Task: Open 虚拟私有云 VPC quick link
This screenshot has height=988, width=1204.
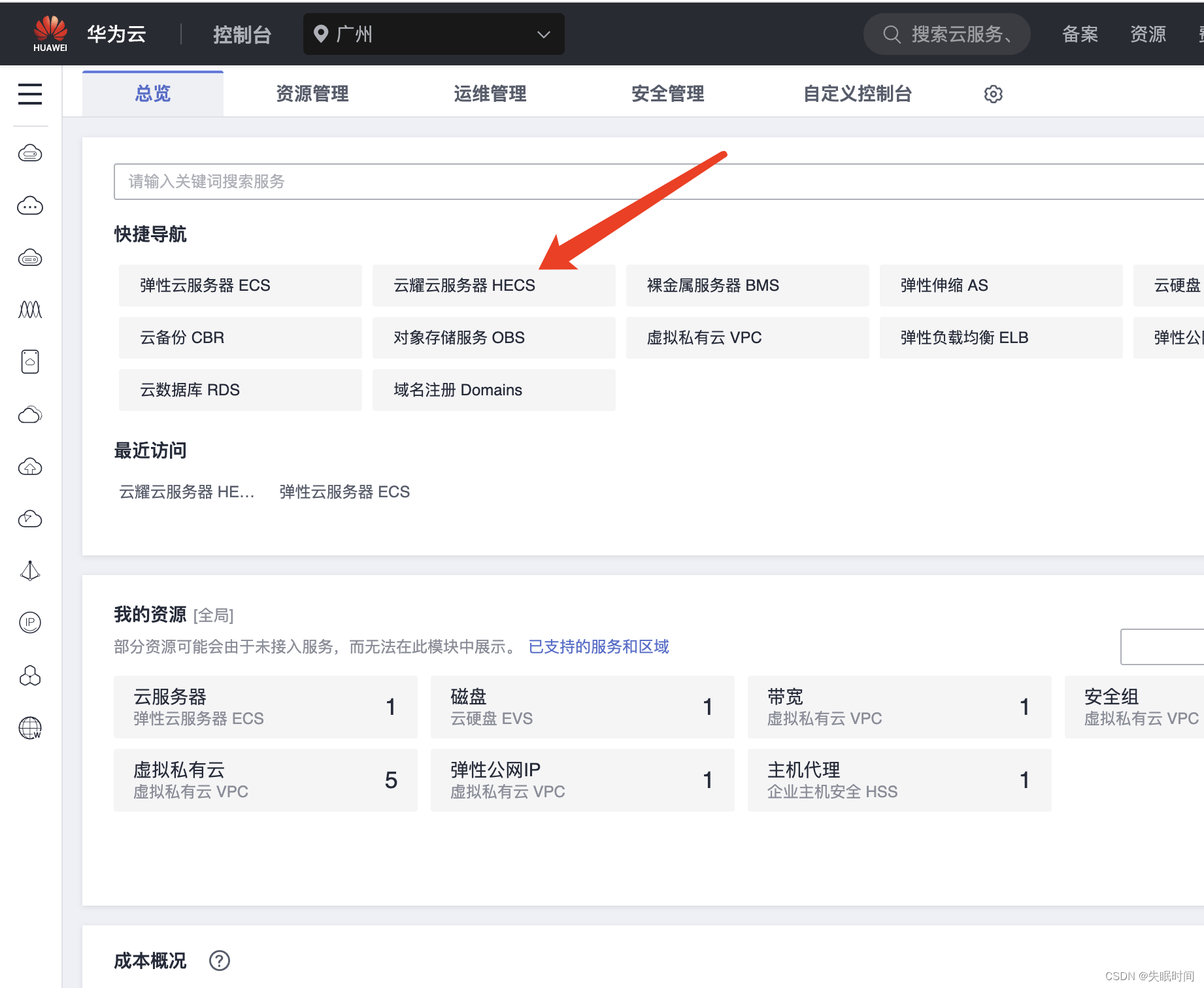Action: [748, 338]
